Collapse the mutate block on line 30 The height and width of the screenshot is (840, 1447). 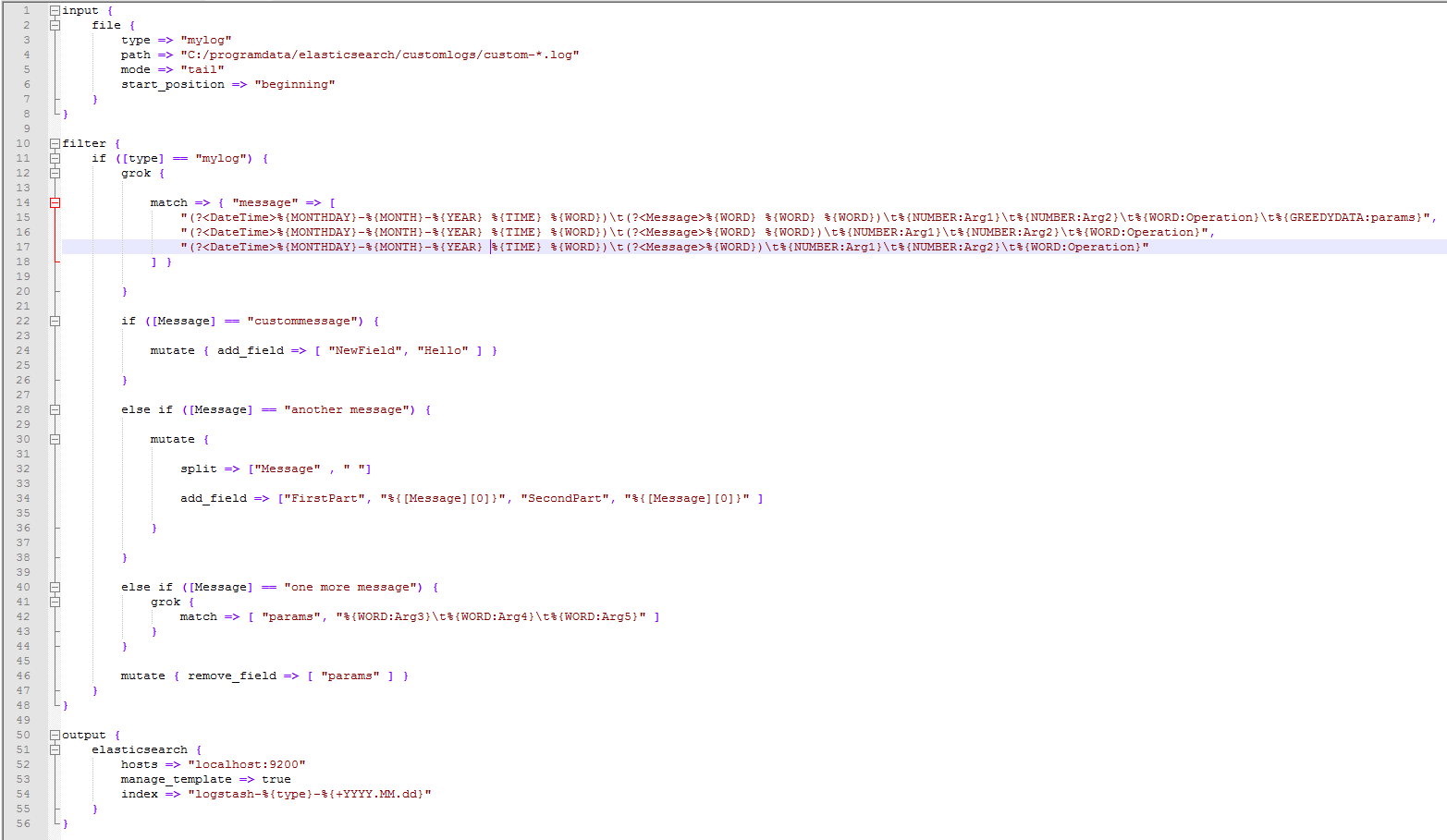pyautogui.click(x=55, y=439)
